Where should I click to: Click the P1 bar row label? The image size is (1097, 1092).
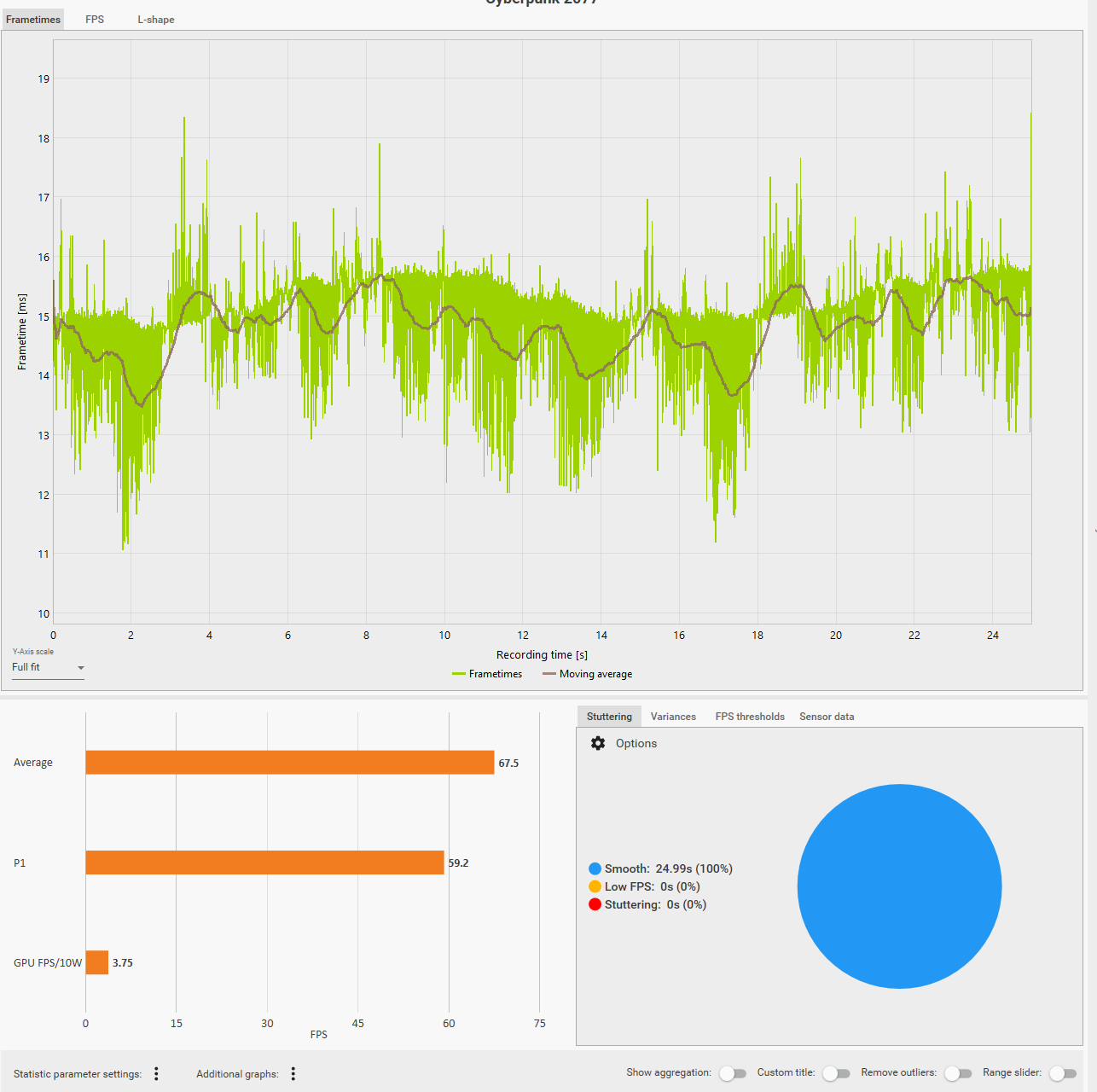20,863
